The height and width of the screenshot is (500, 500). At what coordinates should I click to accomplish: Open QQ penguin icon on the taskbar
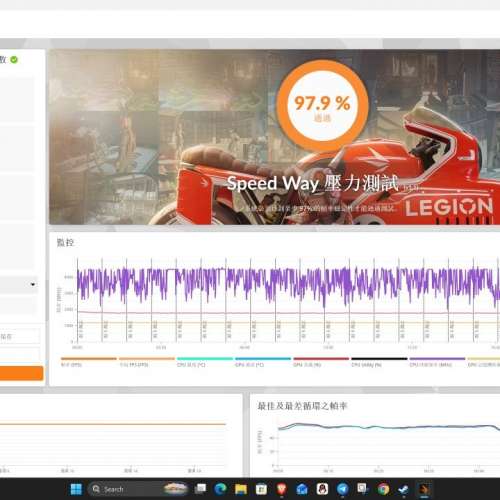pyautogui.click(x=322, y=489)
